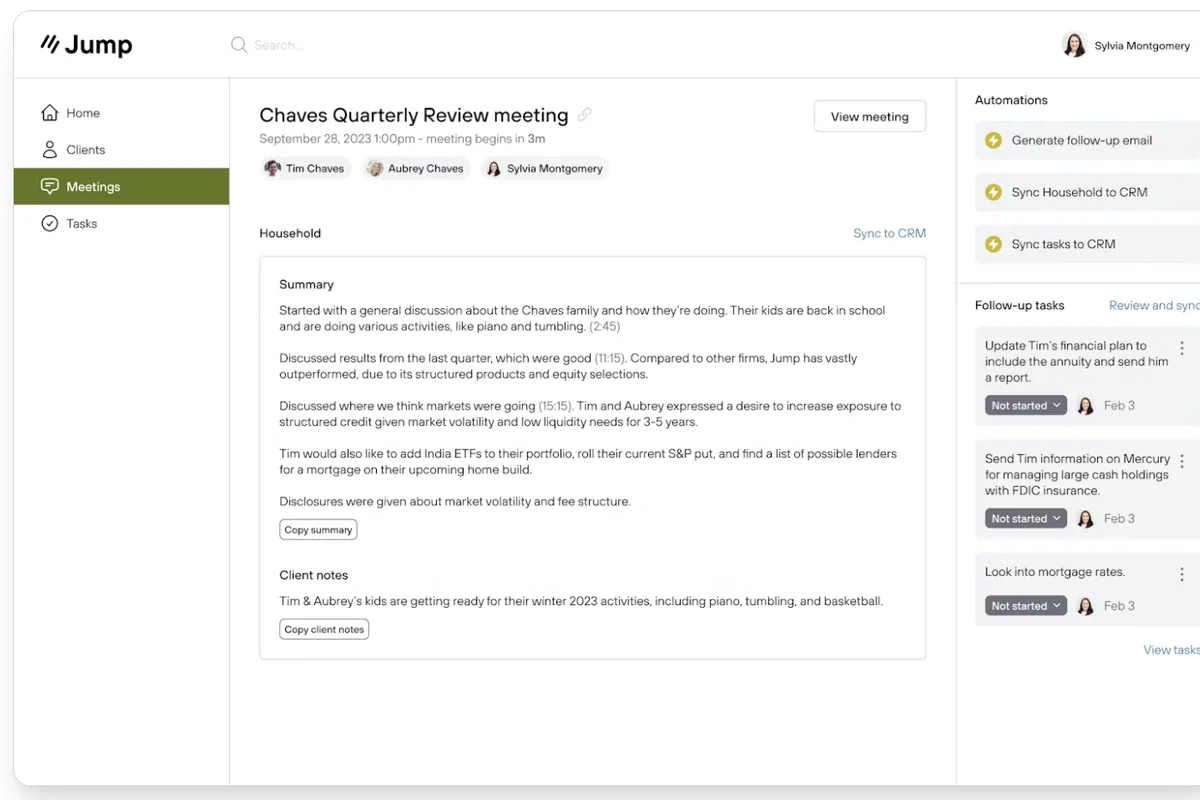
Task: Click the search magnifier icon
Action: click(x=239, y=45)
